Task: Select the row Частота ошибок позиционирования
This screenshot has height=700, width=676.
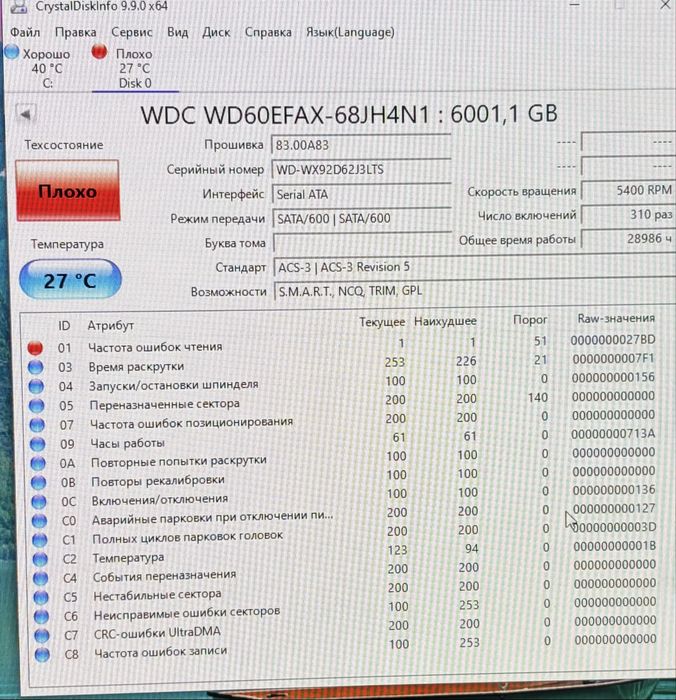Action: point(343,421)
